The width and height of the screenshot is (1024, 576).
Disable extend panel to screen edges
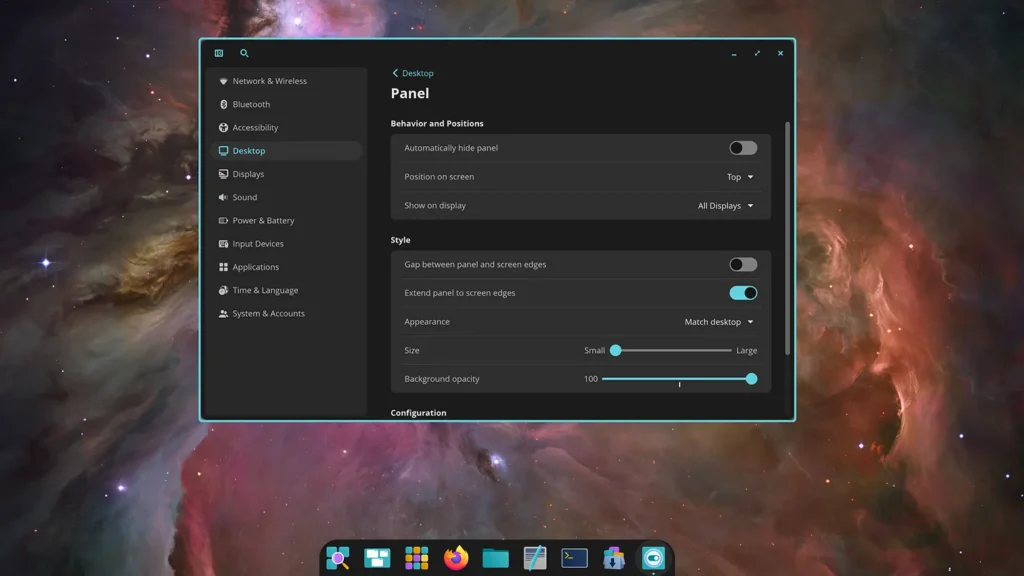click(x=743, y=293)
